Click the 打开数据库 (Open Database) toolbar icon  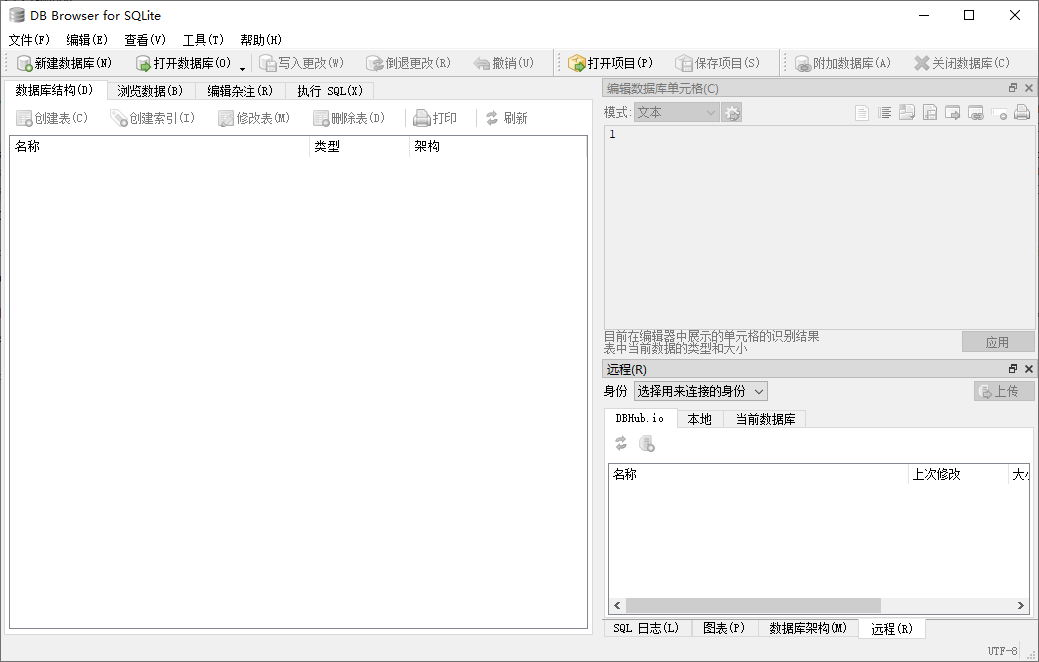pyautogui.click(x=144, y=63)
